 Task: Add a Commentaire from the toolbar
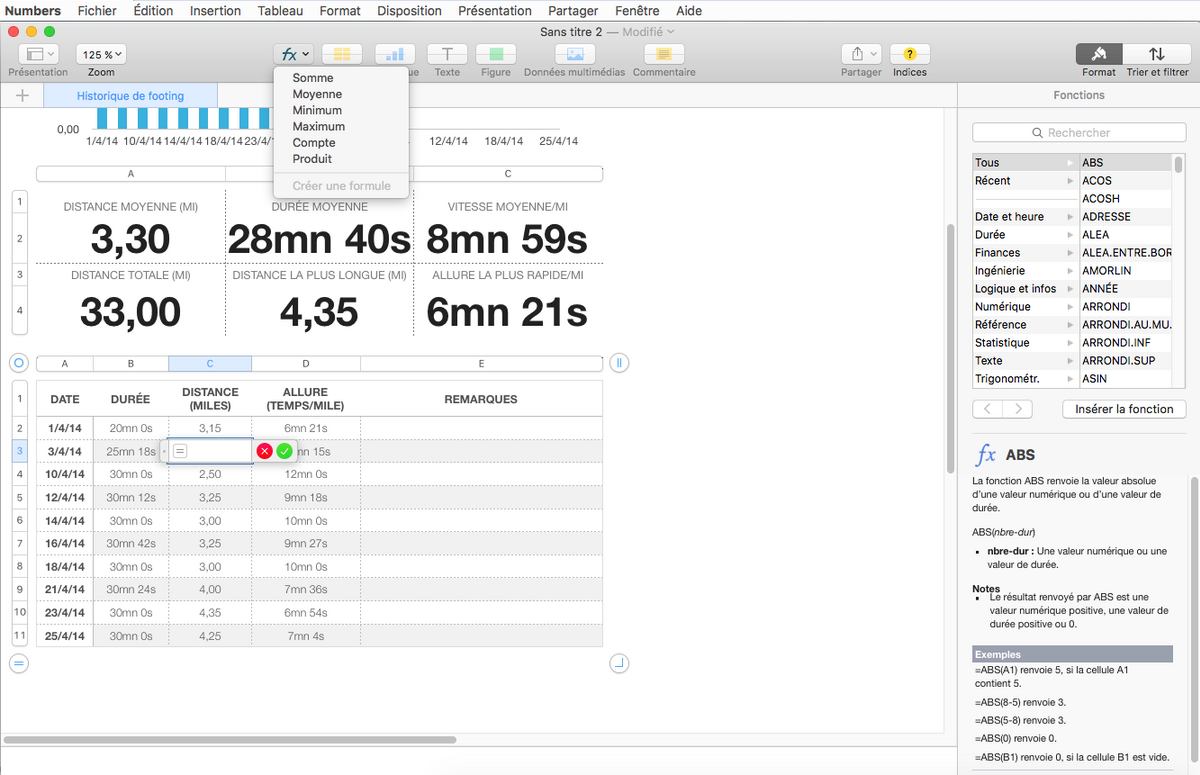tap(664, 54)
